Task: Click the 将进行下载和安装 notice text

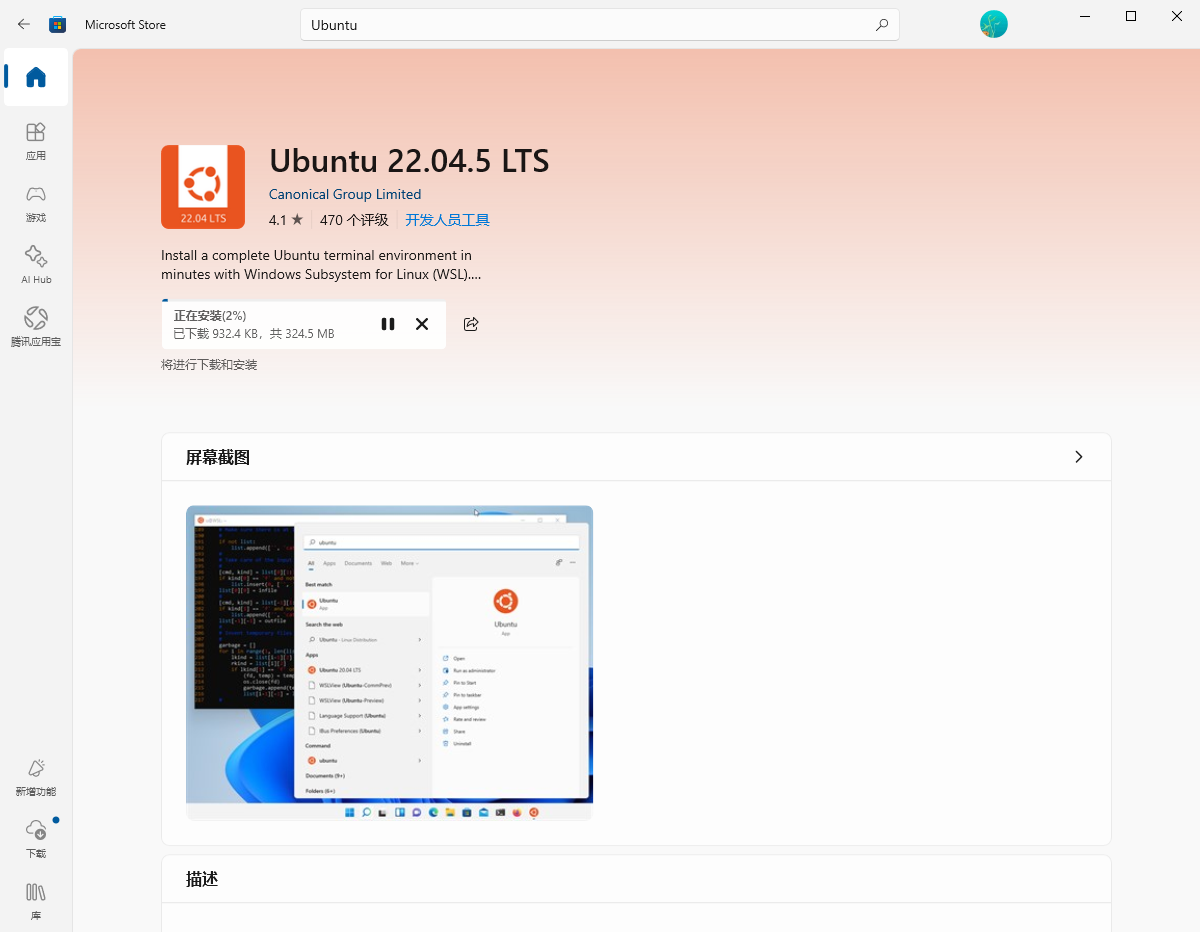Action: point(209,365)
